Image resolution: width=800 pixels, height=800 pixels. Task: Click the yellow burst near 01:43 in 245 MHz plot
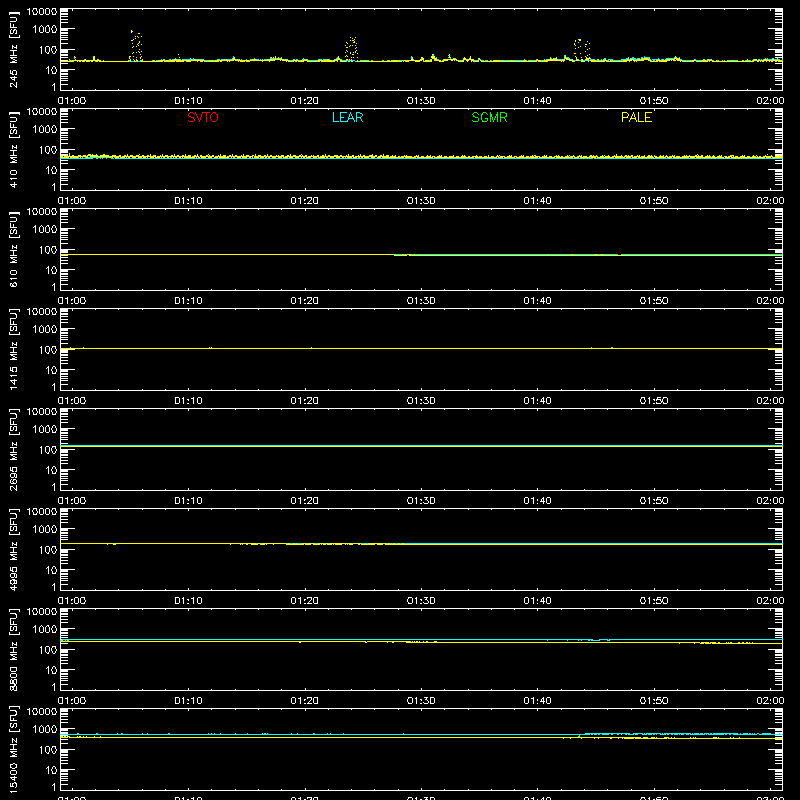pos(582,49)
